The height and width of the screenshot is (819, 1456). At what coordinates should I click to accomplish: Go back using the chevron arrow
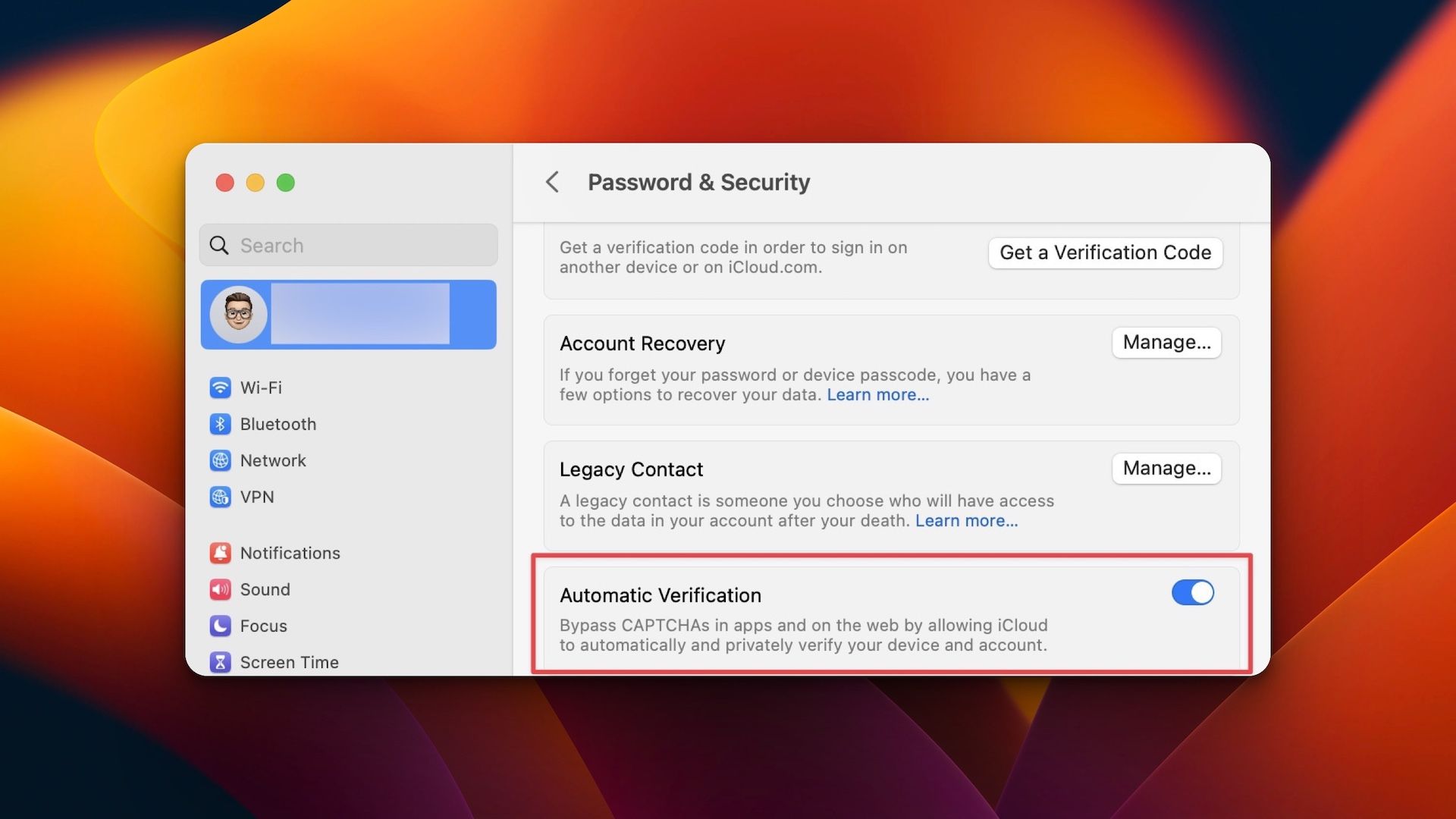(x=552, y=182)
